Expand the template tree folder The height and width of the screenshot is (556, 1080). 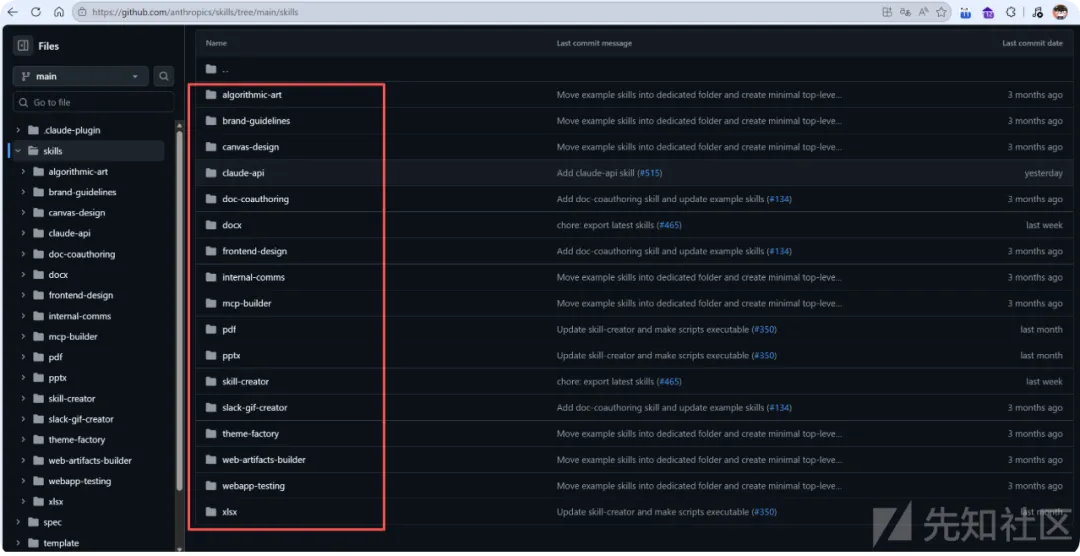point(18,543)
